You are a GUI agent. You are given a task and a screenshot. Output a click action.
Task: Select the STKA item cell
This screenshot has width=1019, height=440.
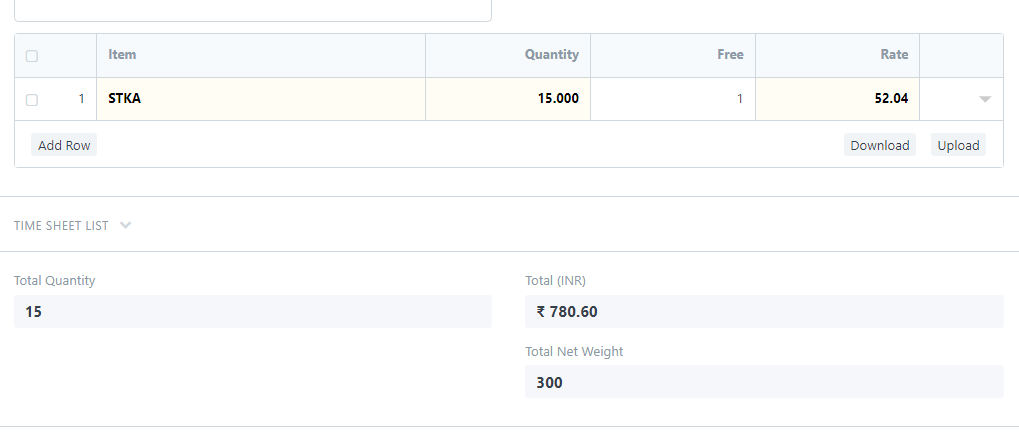coord(261,99)
